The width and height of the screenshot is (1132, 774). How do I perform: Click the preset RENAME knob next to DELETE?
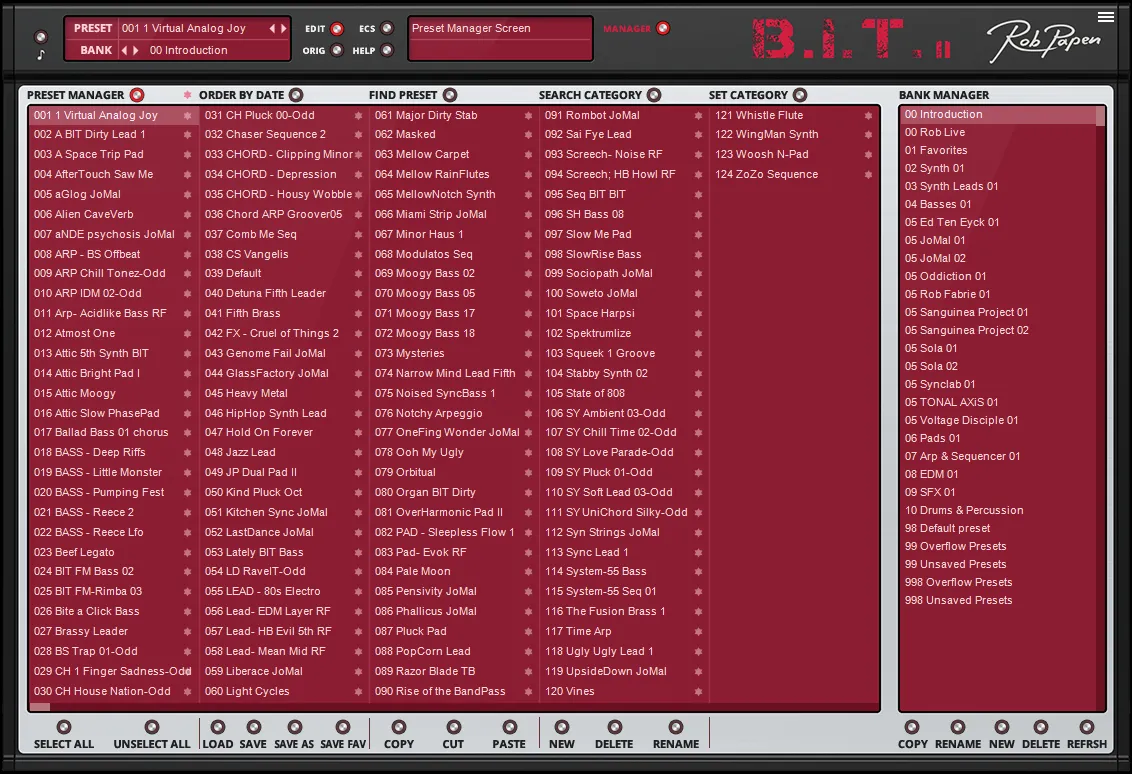tap(676, 727)
